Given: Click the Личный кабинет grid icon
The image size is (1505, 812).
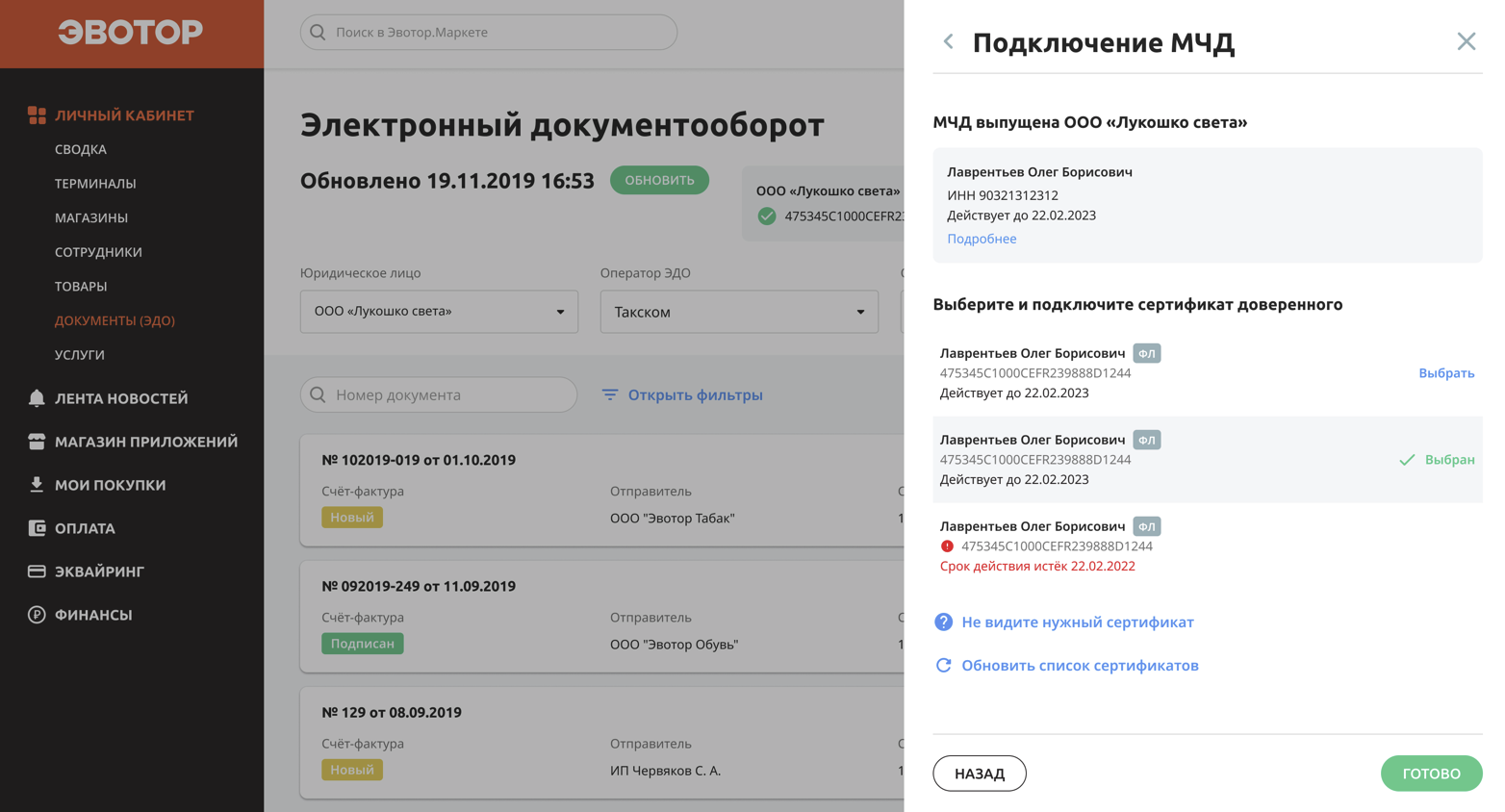Looking at the screenshot, I should coord(37,115).
